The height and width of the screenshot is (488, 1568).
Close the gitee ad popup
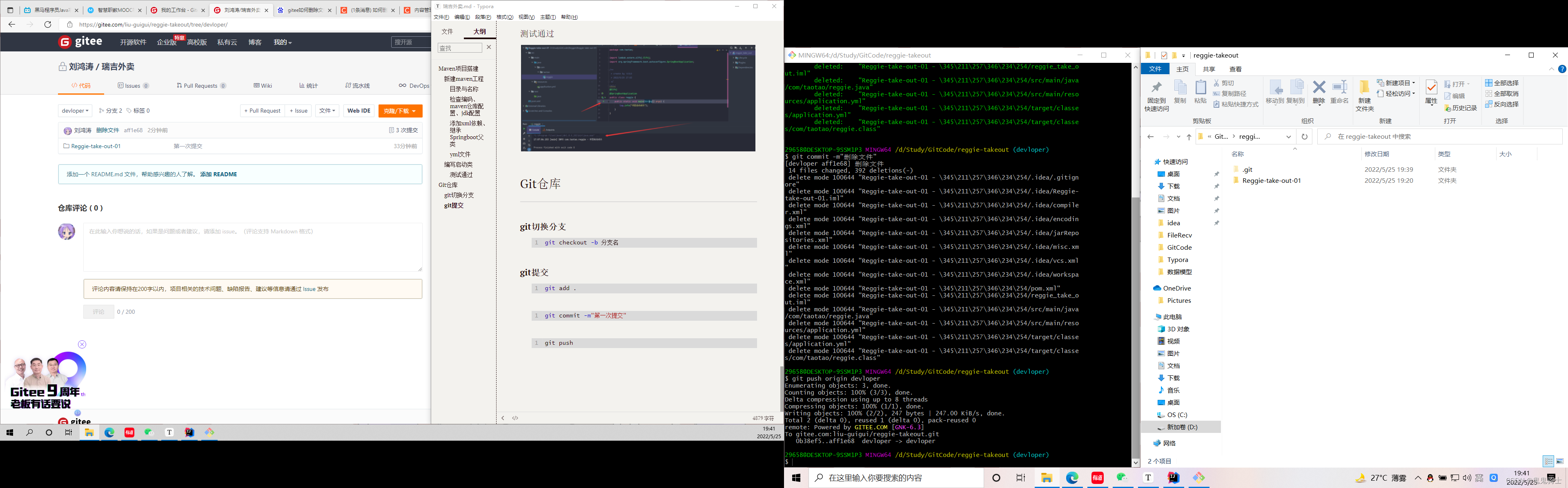click(82, 344)
